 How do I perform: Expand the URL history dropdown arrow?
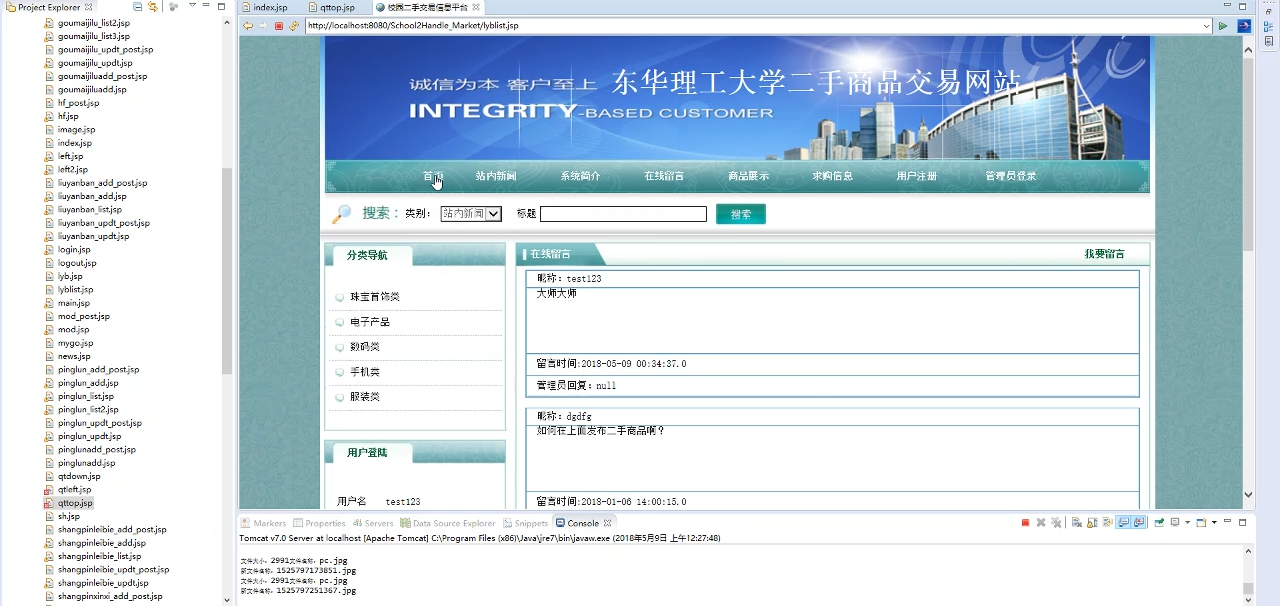point(1207,26)
